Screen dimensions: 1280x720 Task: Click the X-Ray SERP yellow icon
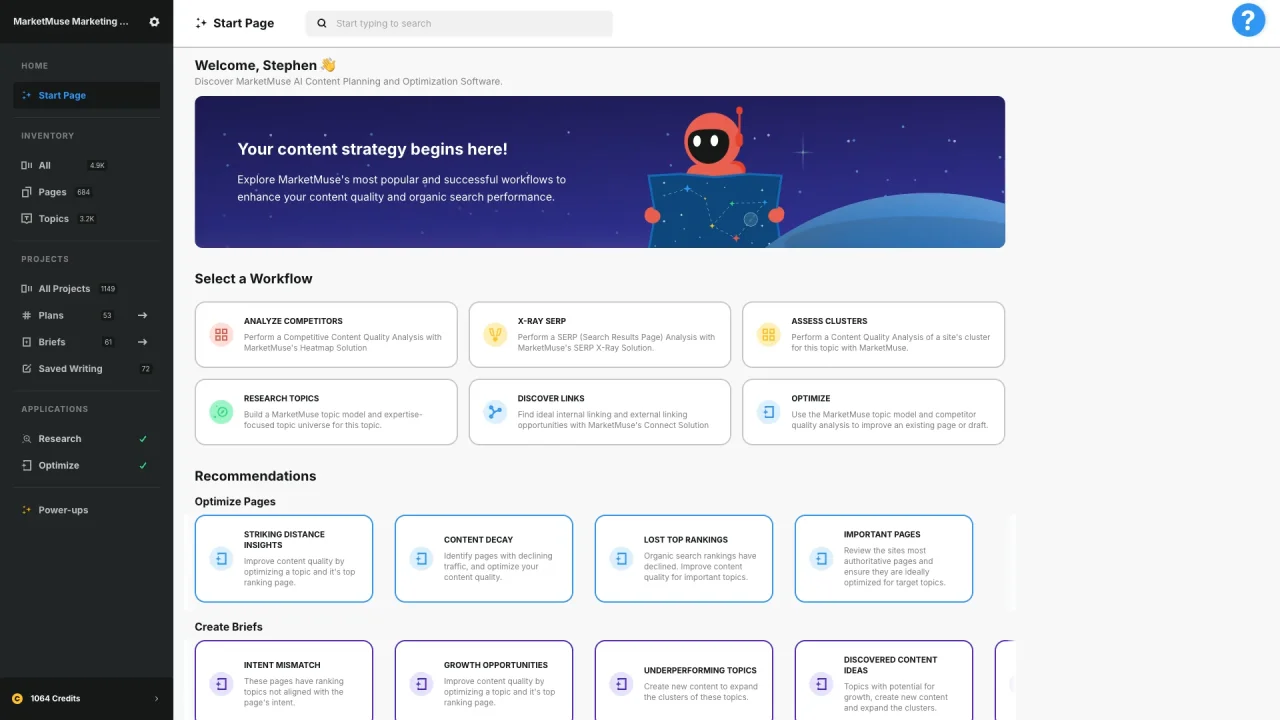pos(494,334)
